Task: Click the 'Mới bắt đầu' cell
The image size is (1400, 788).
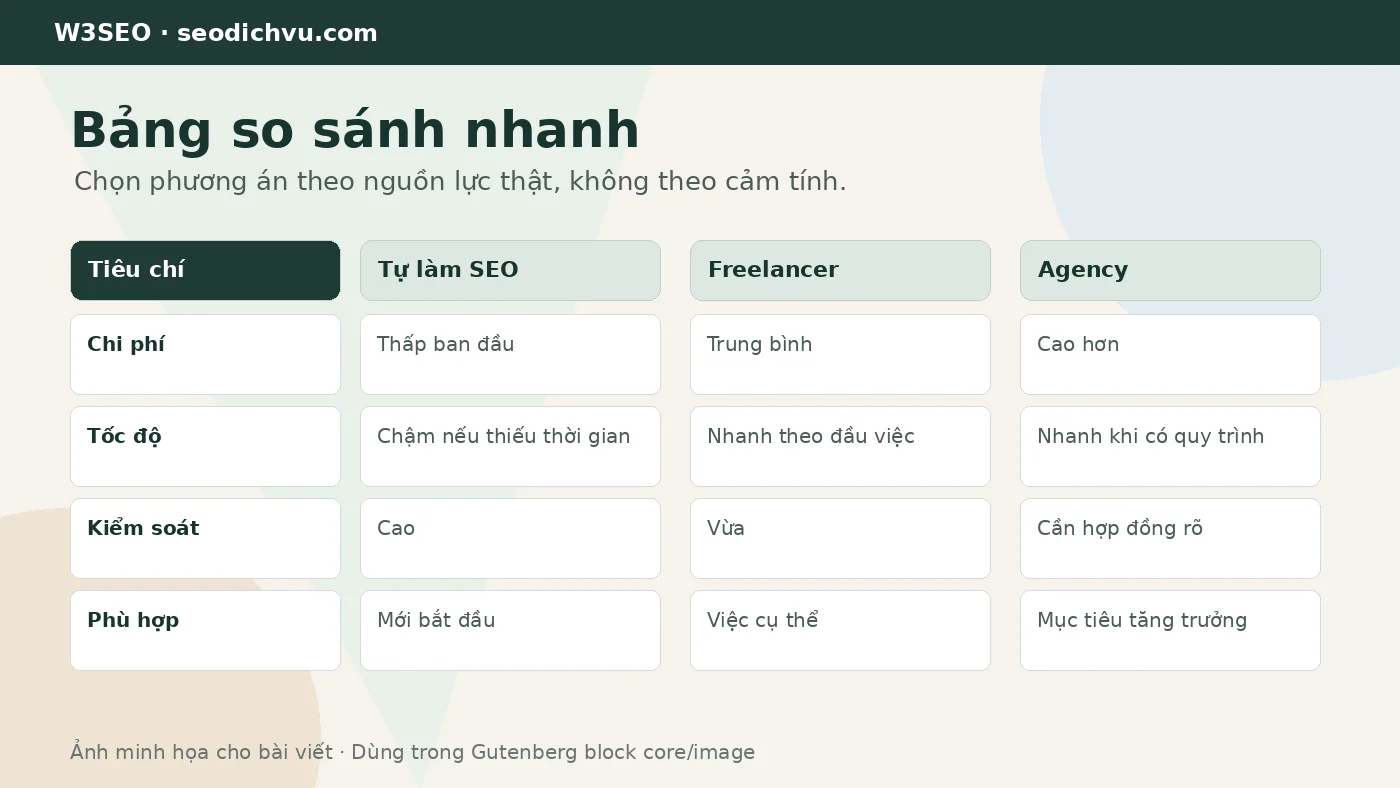Action: 510,630
